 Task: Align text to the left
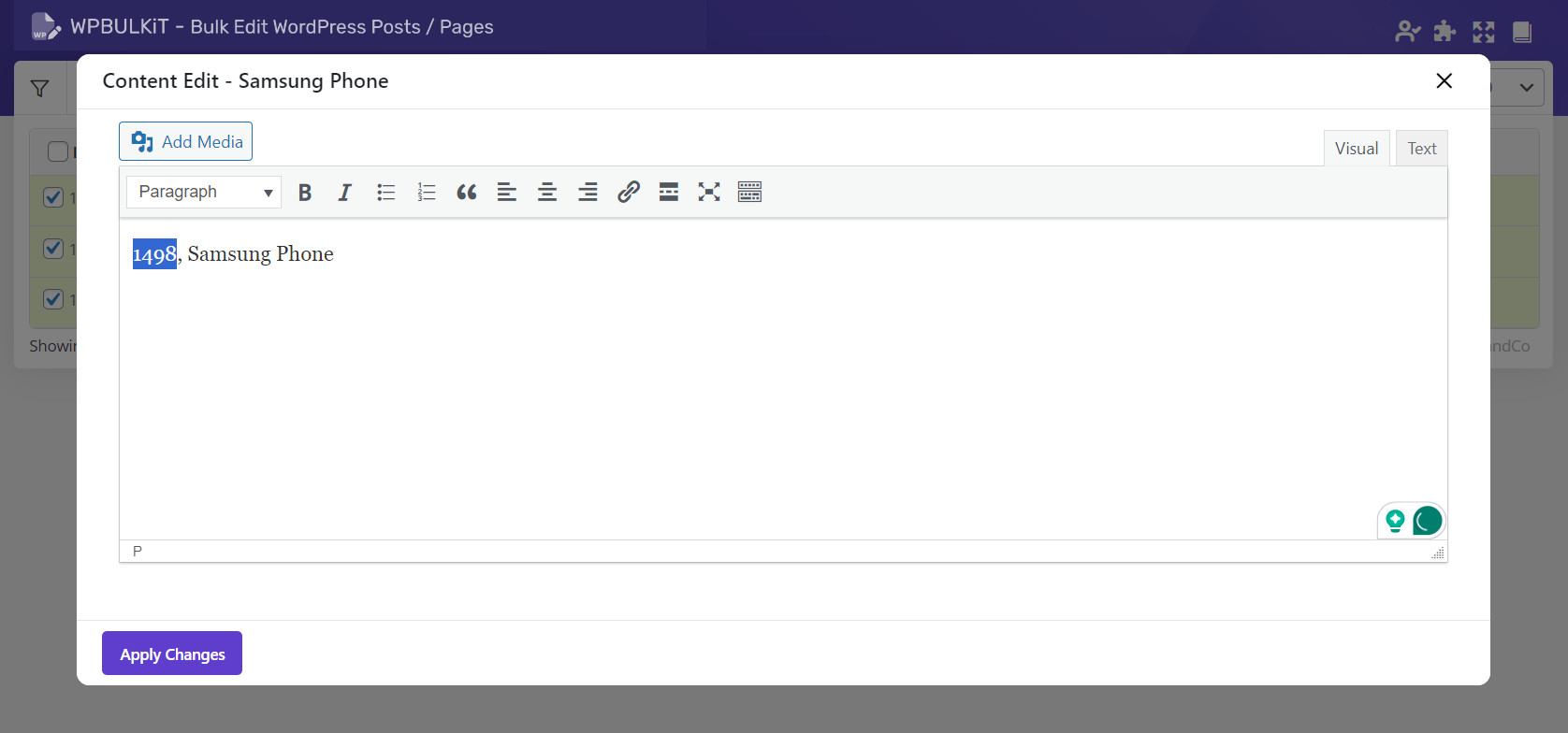pyautogui.click(x=507, y=193)
